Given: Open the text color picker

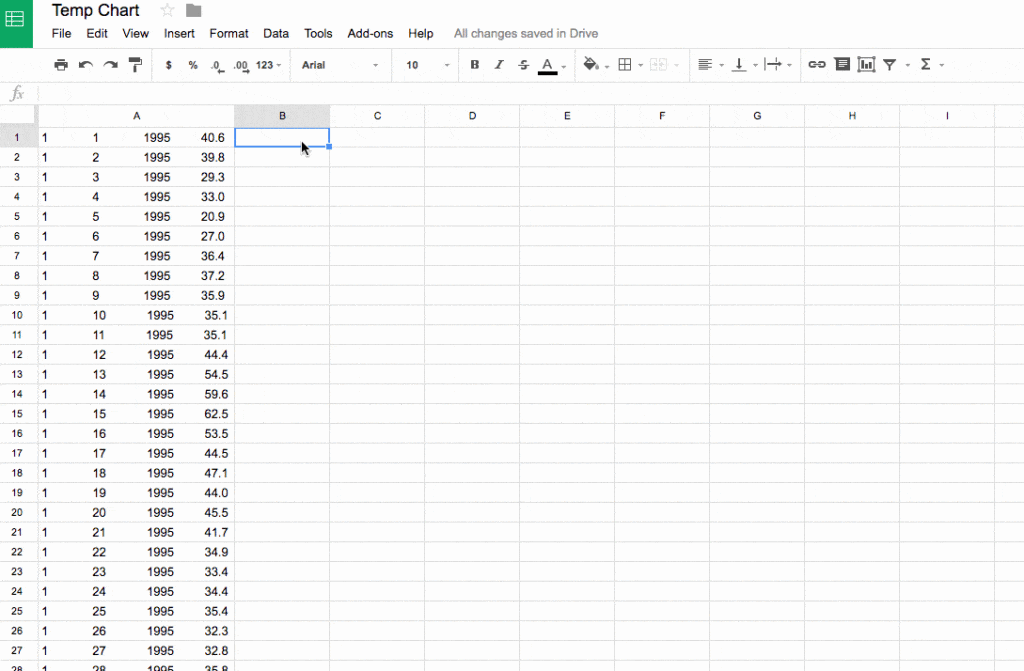Looking at the screenshot, I should click(547, 65).
